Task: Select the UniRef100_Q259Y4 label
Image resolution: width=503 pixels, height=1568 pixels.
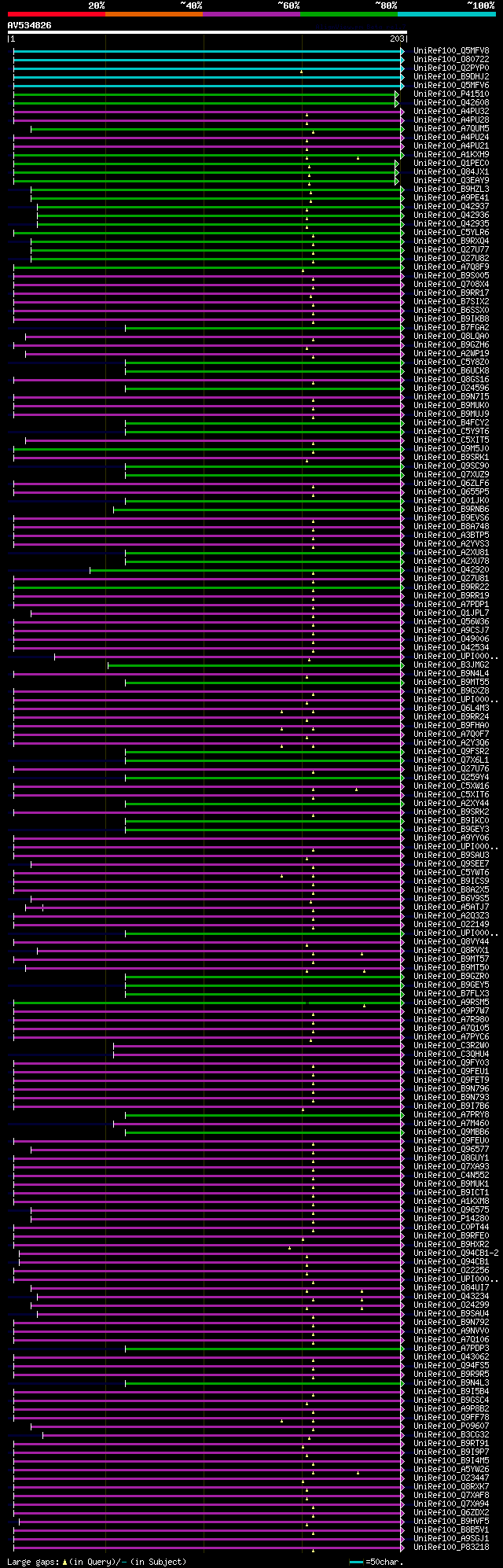Action: point(451,778)
